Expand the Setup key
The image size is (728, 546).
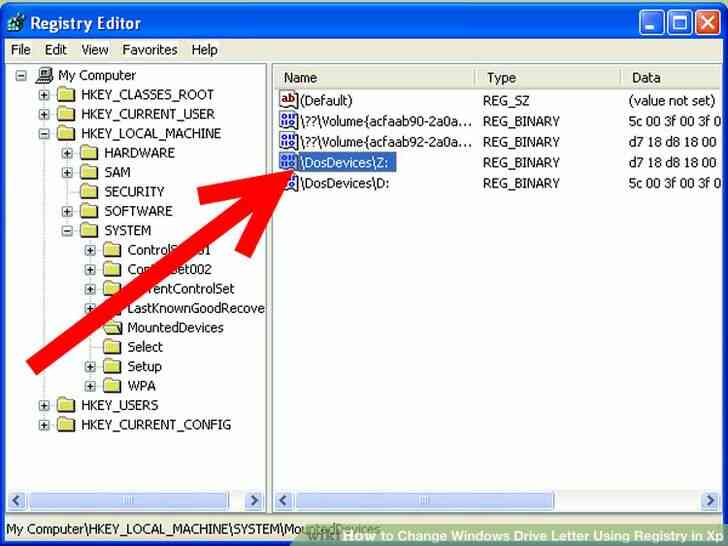pos(91,367)
